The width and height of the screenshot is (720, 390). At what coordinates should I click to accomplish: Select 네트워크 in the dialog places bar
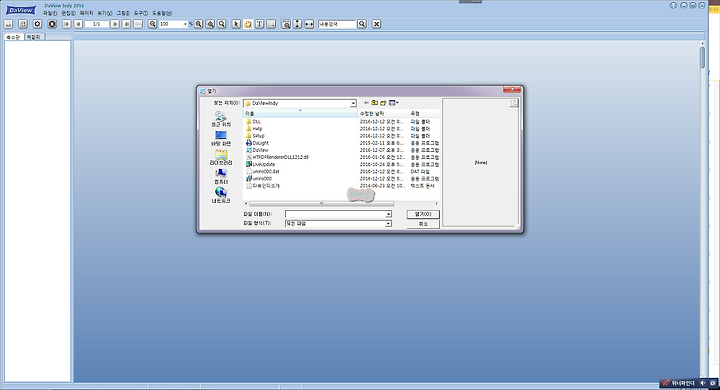(221, 196)
